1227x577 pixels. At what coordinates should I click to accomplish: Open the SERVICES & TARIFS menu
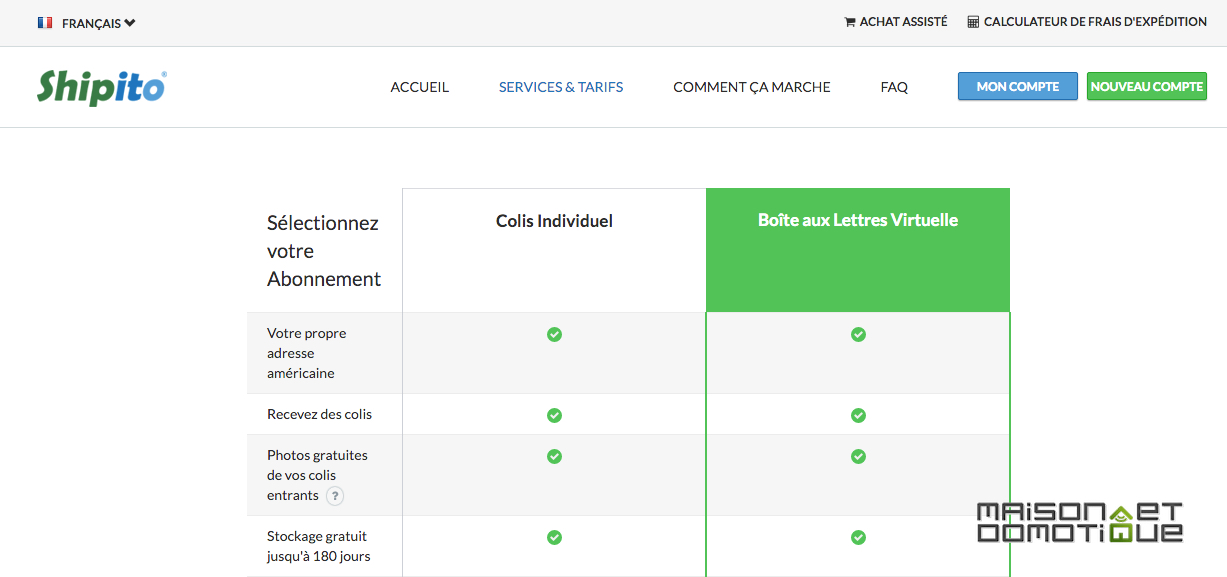point(561,87)
